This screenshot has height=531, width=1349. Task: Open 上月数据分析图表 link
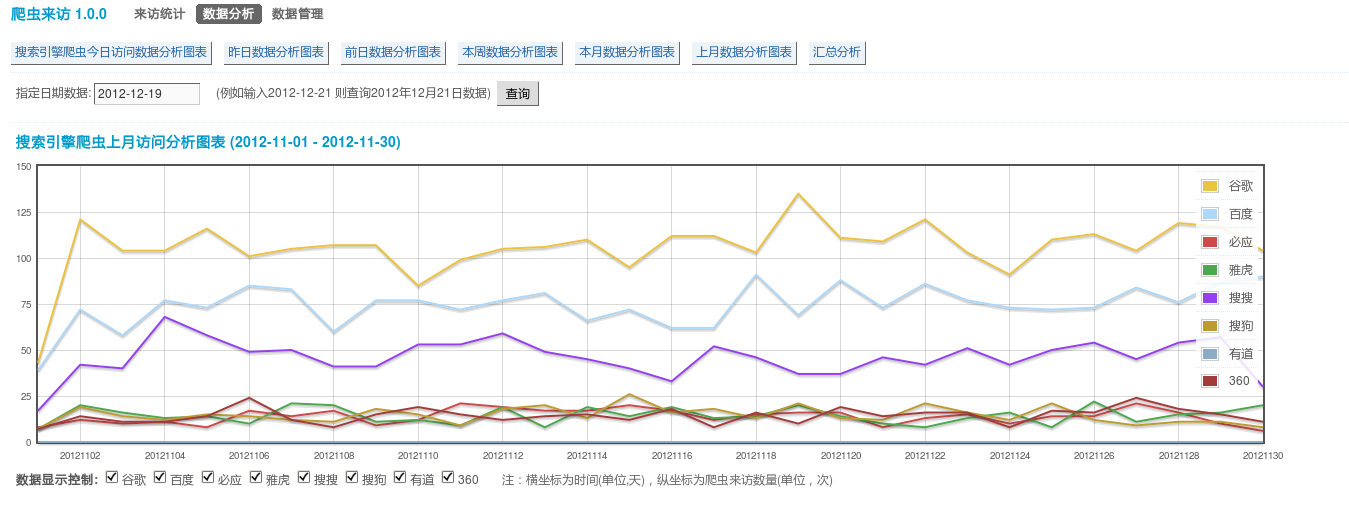coord(743,52)
